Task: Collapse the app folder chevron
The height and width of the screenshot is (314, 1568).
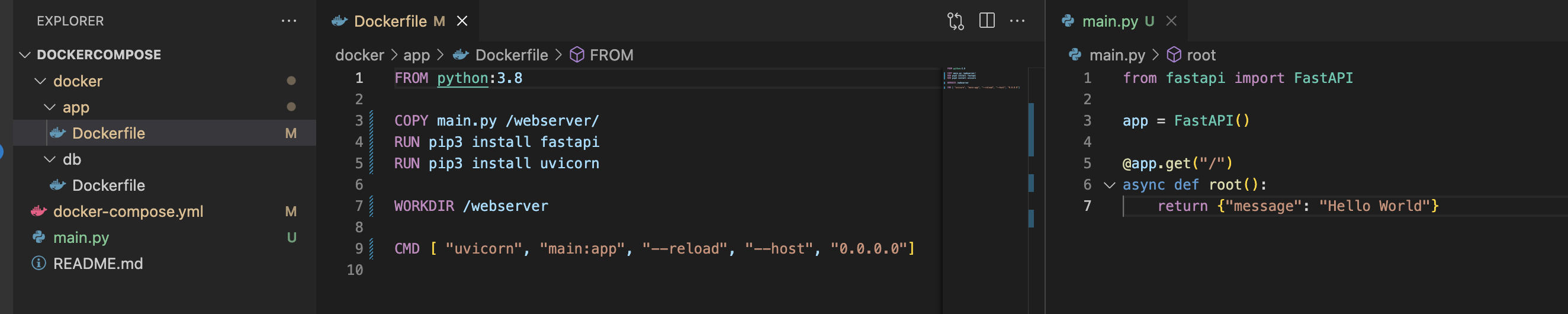Action: (x=50, y=107)
